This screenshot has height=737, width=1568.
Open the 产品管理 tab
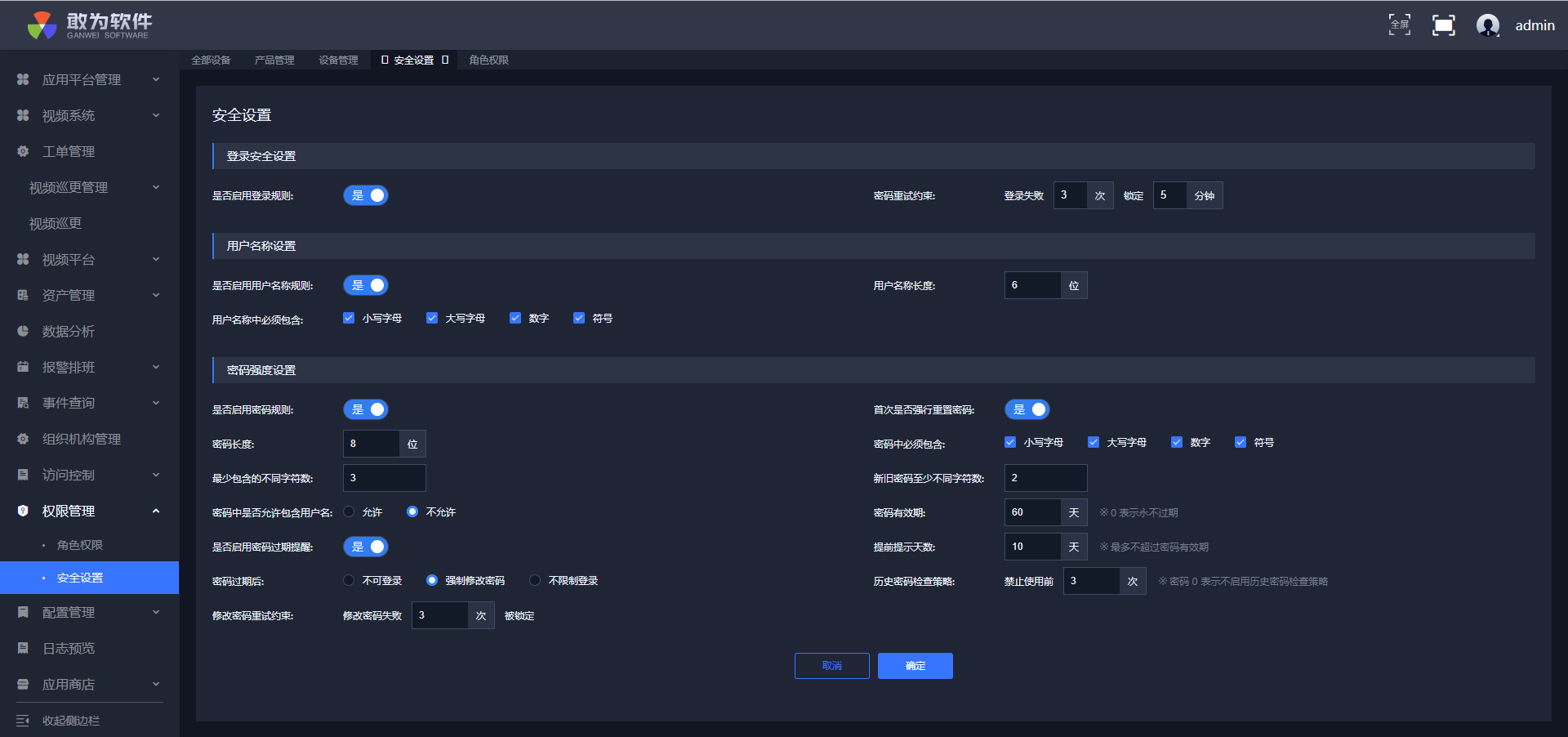point(274,60)
